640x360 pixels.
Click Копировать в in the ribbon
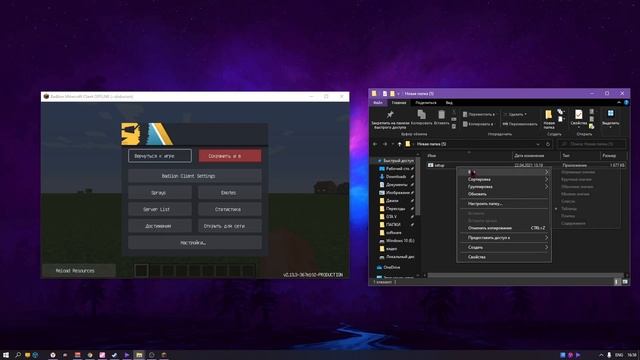[478, 124]
